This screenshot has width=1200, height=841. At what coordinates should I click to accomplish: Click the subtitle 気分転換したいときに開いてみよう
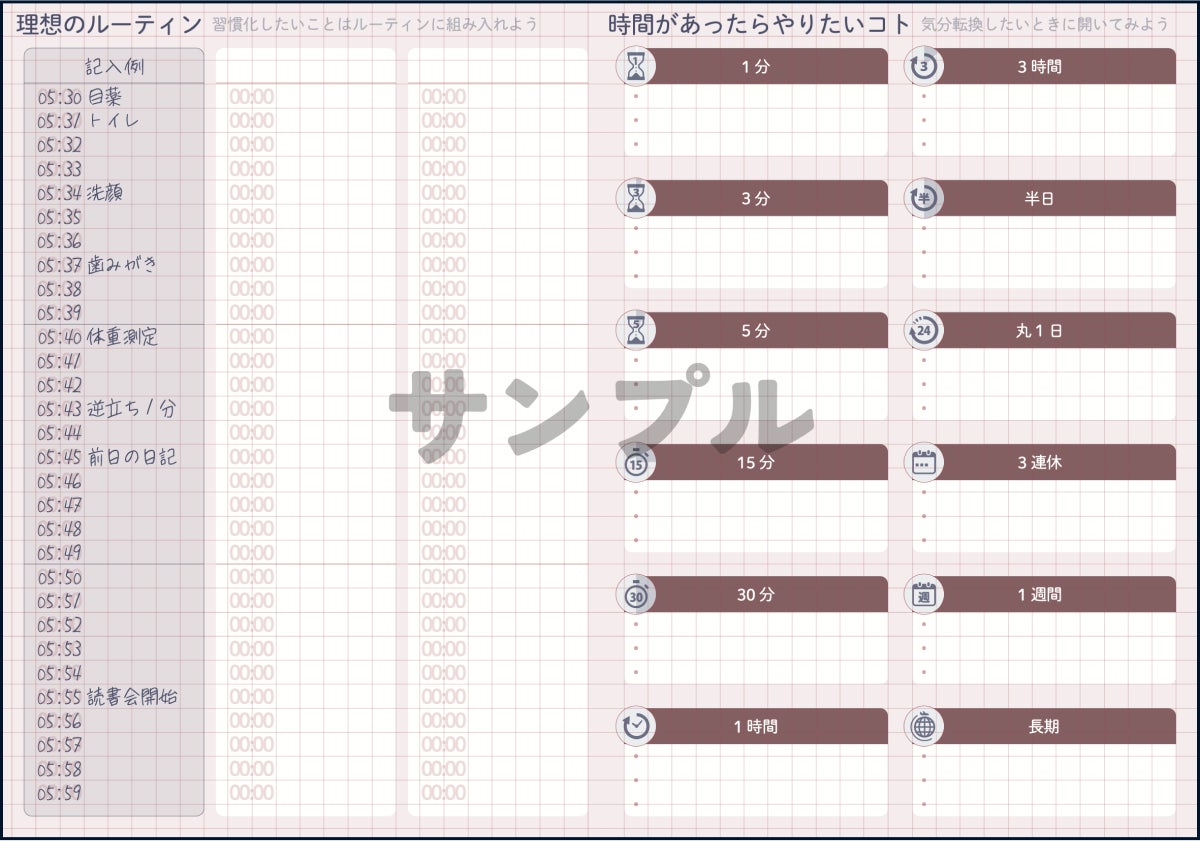1045,24
